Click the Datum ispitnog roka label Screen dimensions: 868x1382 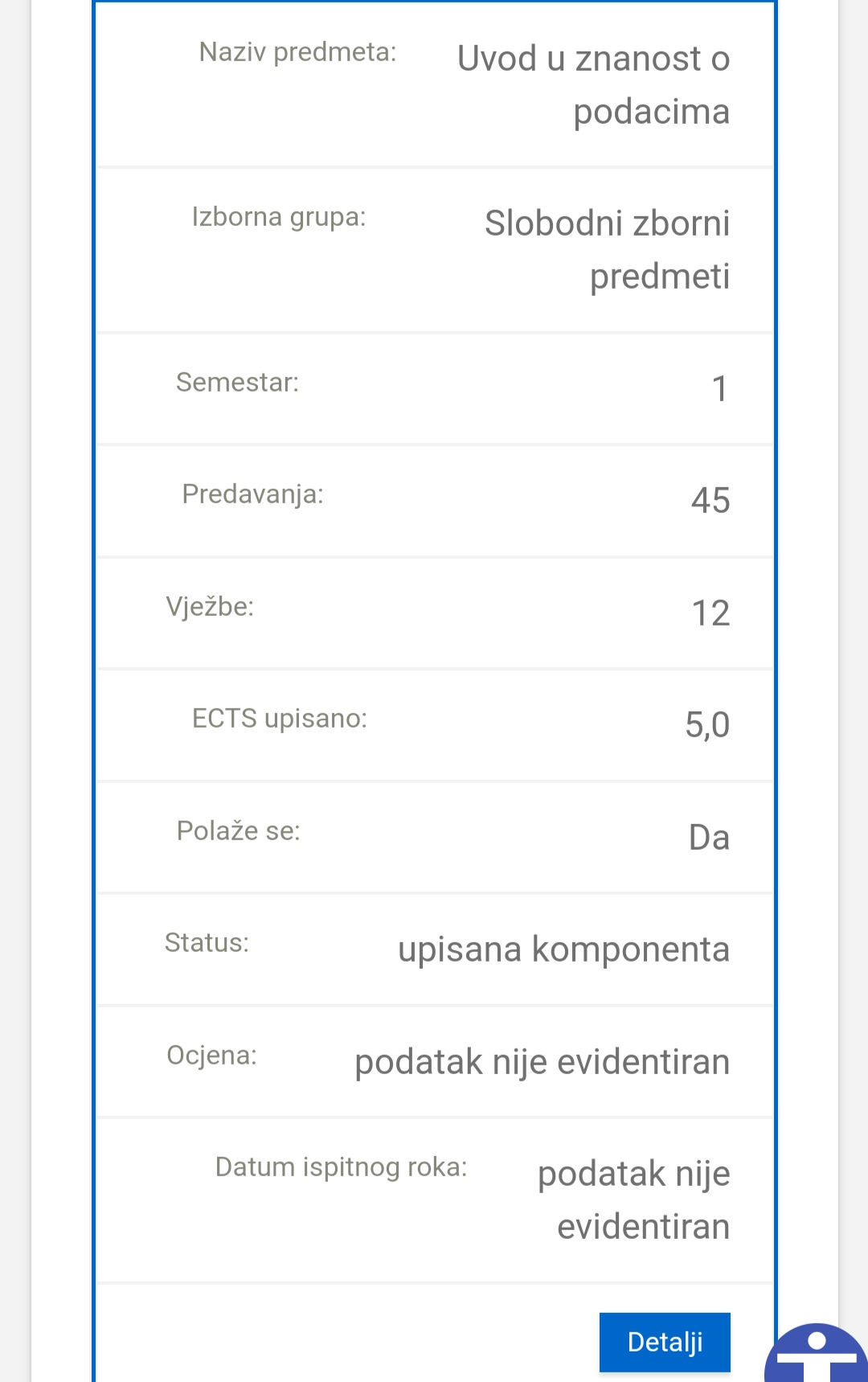pyautogui.click(x=341, y=1167)
